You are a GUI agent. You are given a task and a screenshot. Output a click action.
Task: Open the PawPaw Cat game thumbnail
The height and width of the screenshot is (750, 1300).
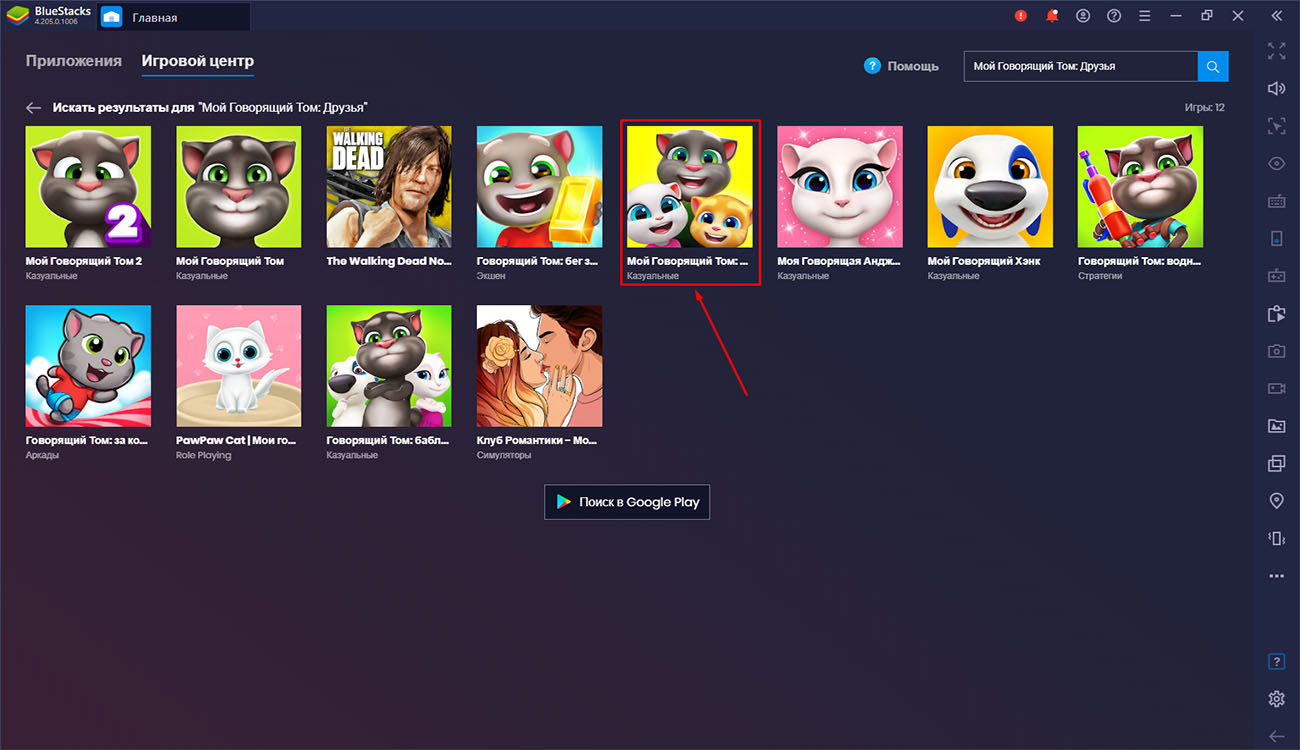point(239,366)
